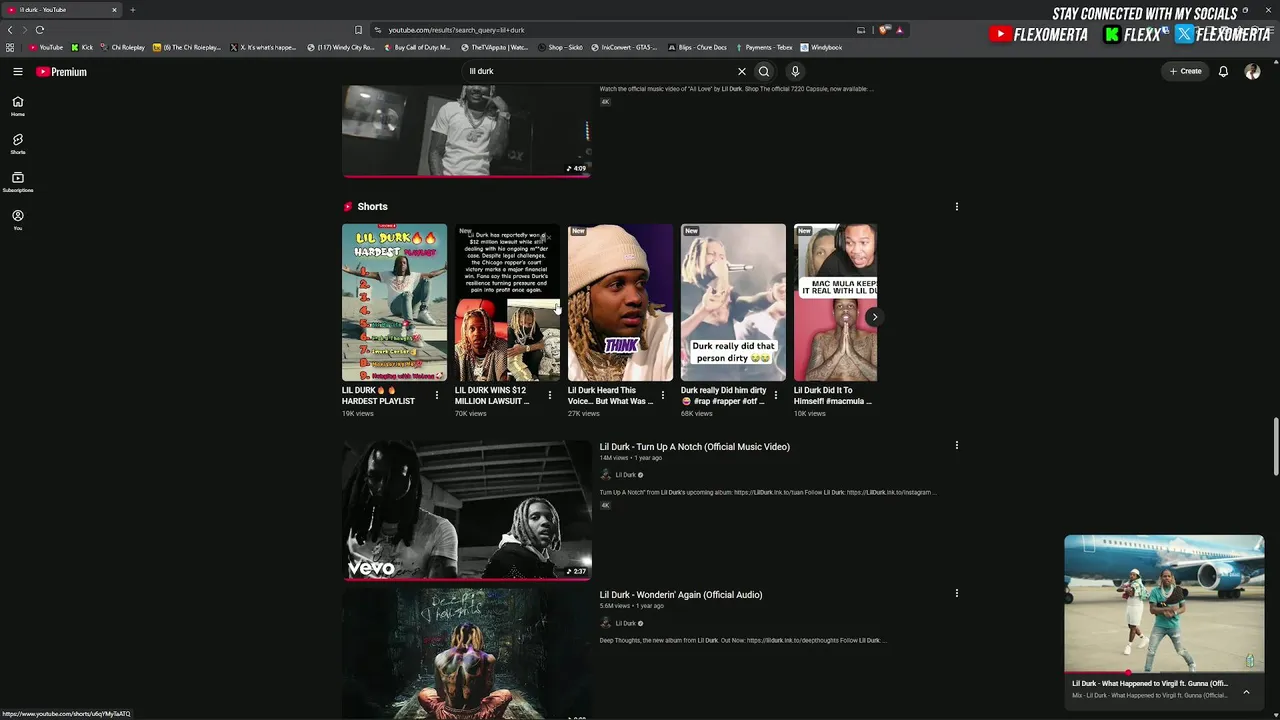Open the Shorts shelf three-dot menu
Viewport: 1280px width, 720px height.
click(957, 207)
